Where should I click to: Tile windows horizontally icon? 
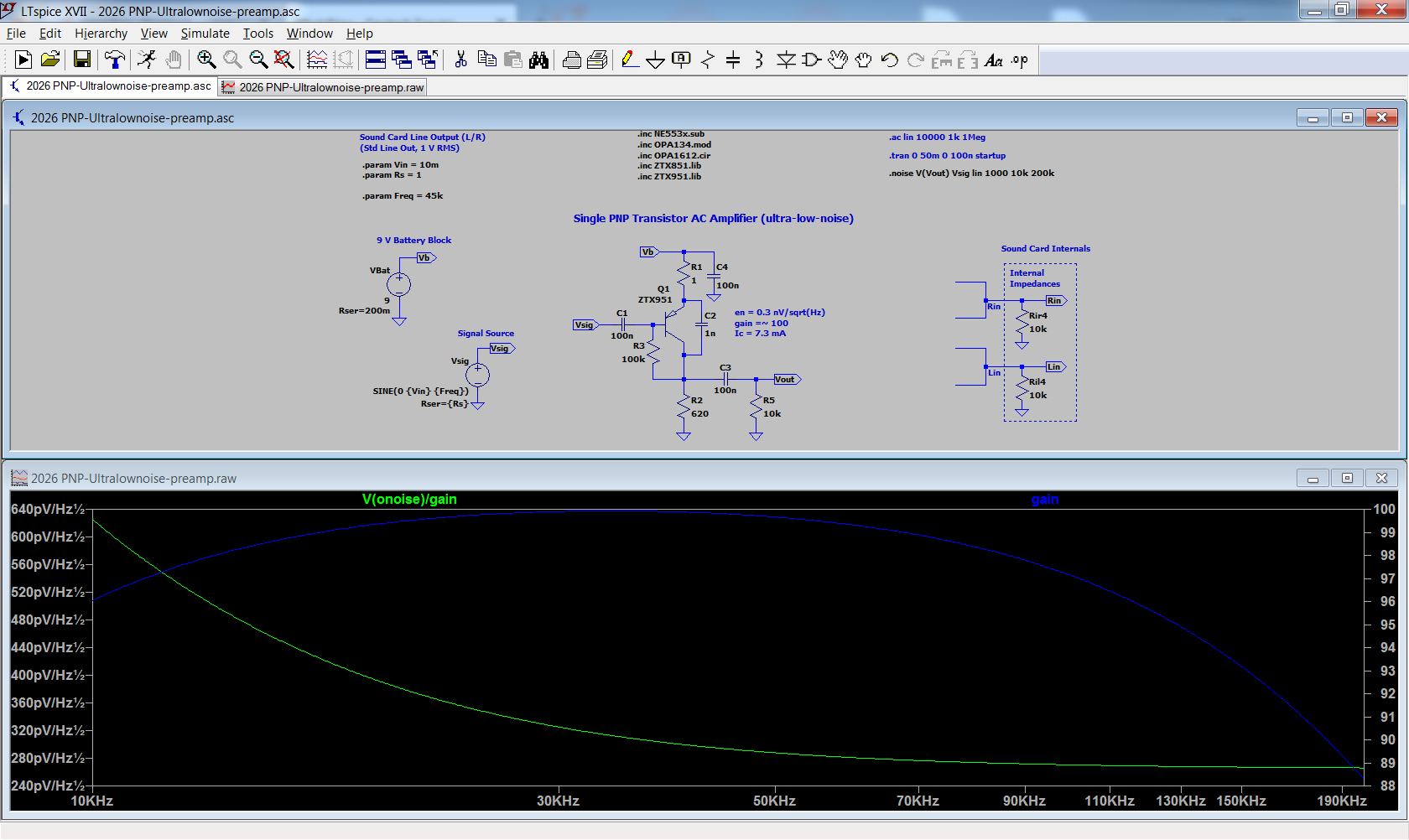(376, 60)
